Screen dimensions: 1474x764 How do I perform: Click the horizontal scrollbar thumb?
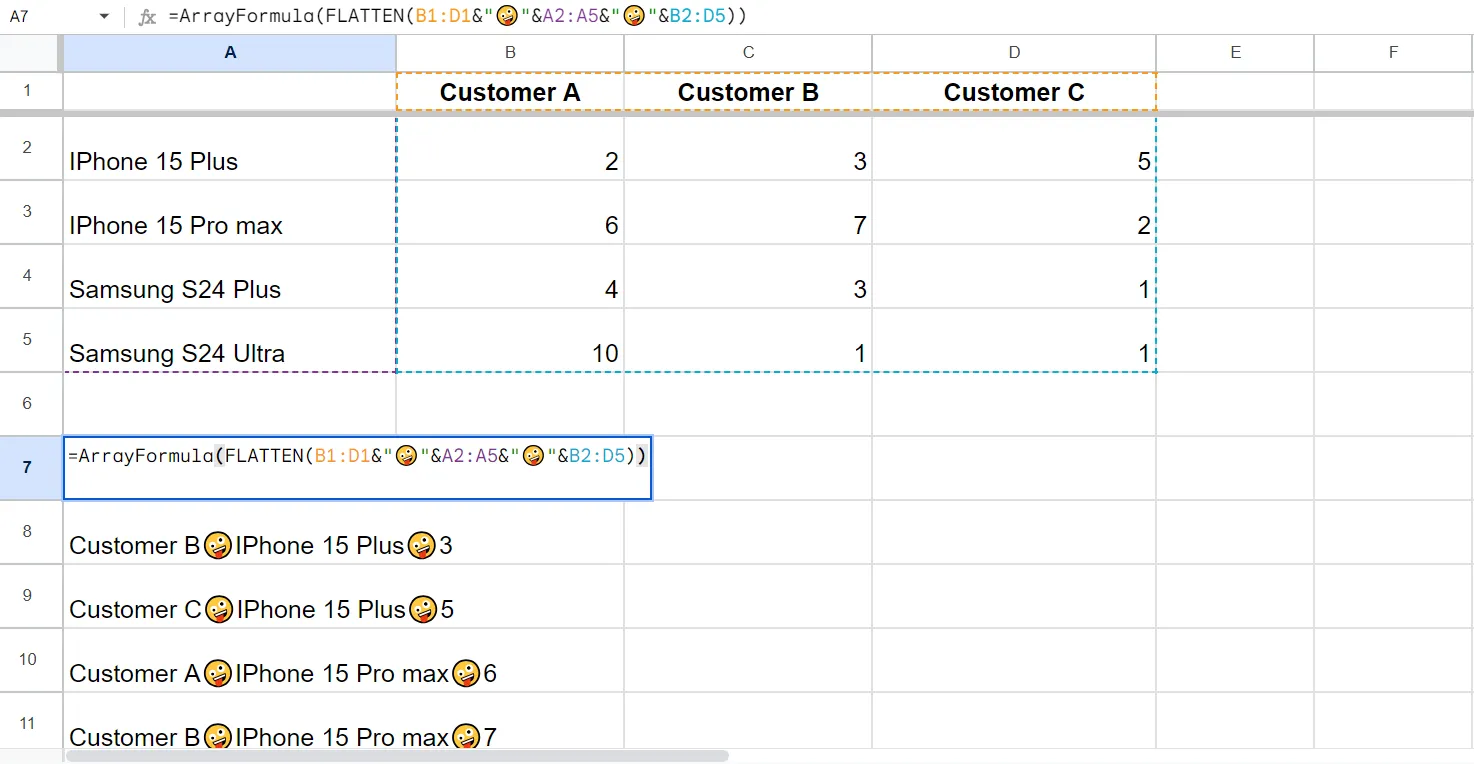[397, 756]
